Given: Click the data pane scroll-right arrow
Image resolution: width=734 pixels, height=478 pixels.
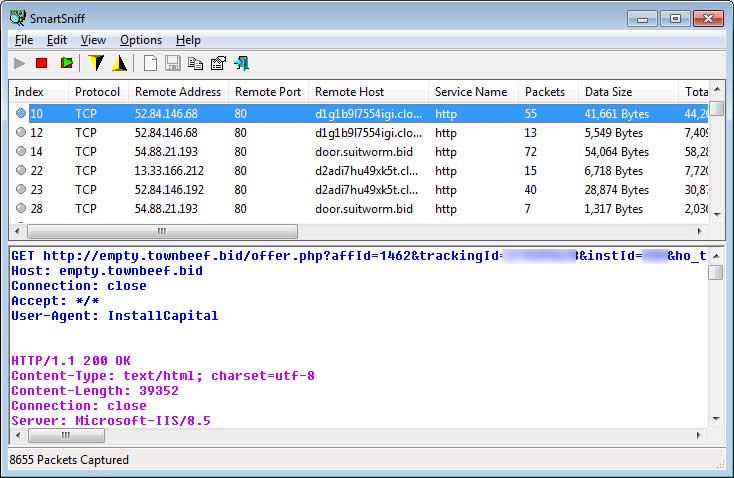Looking at the screenshot, I should [699, 436].
